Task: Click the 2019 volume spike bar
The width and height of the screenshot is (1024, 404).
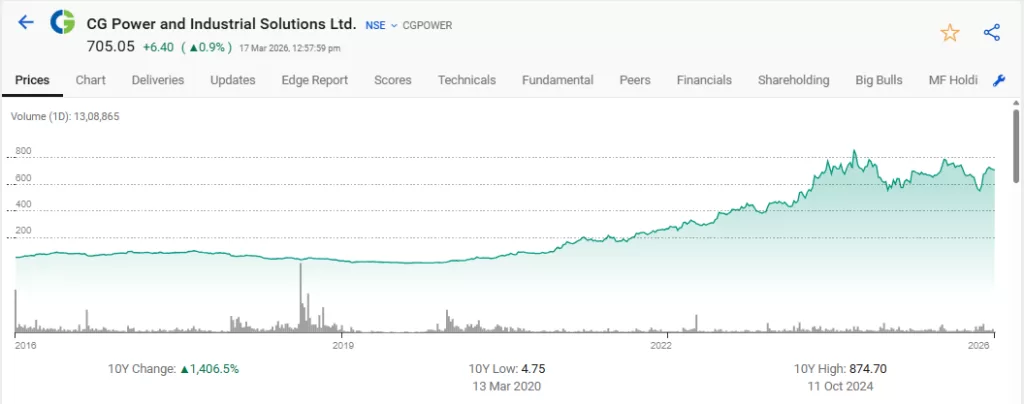Action: (x=299, y=295)
